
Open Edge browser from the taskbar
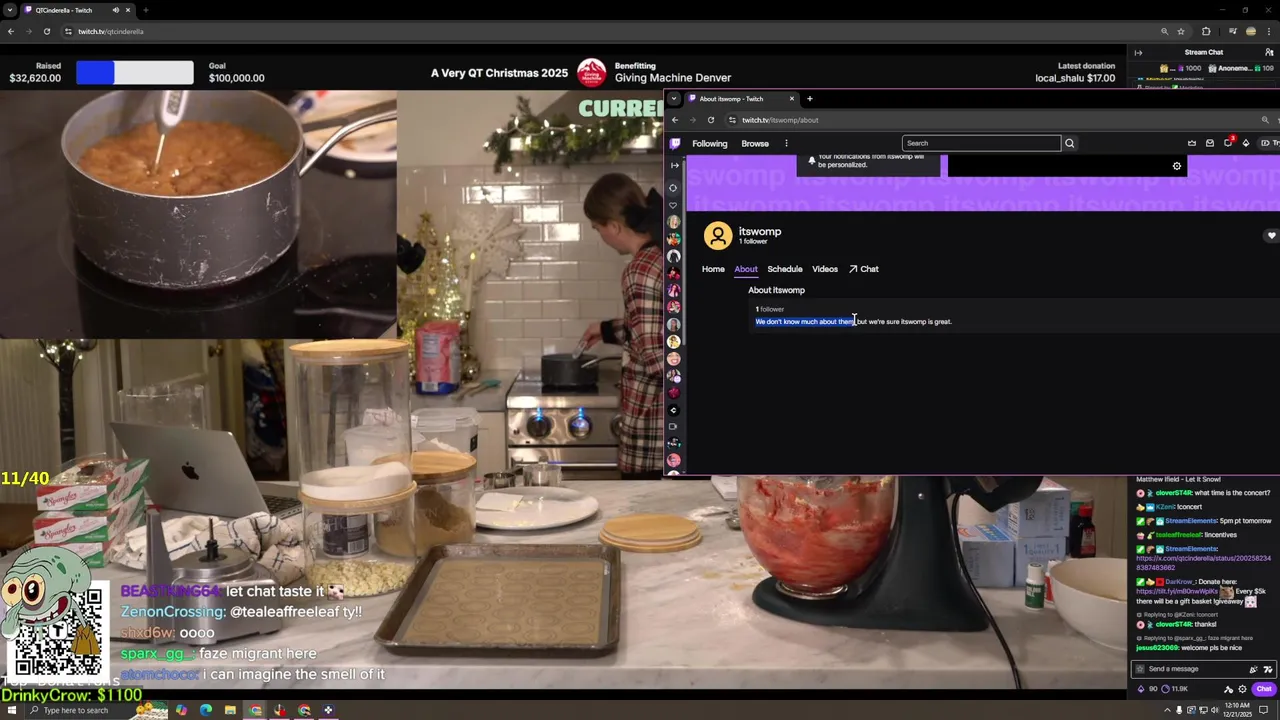tap(206, 711)
